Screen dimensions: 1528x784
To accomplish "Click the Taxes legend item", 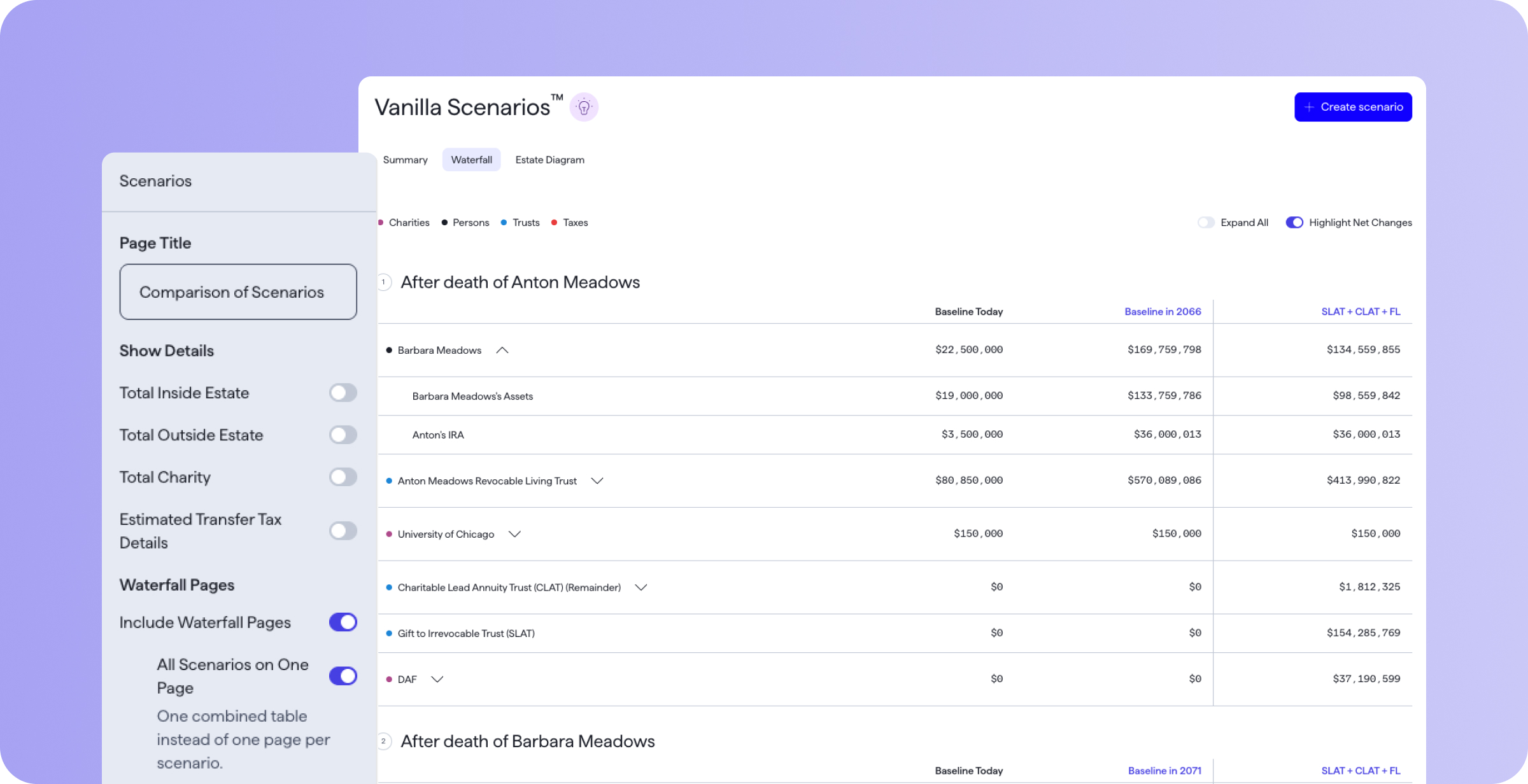I will pyautogui.click(x=570, y=223).
